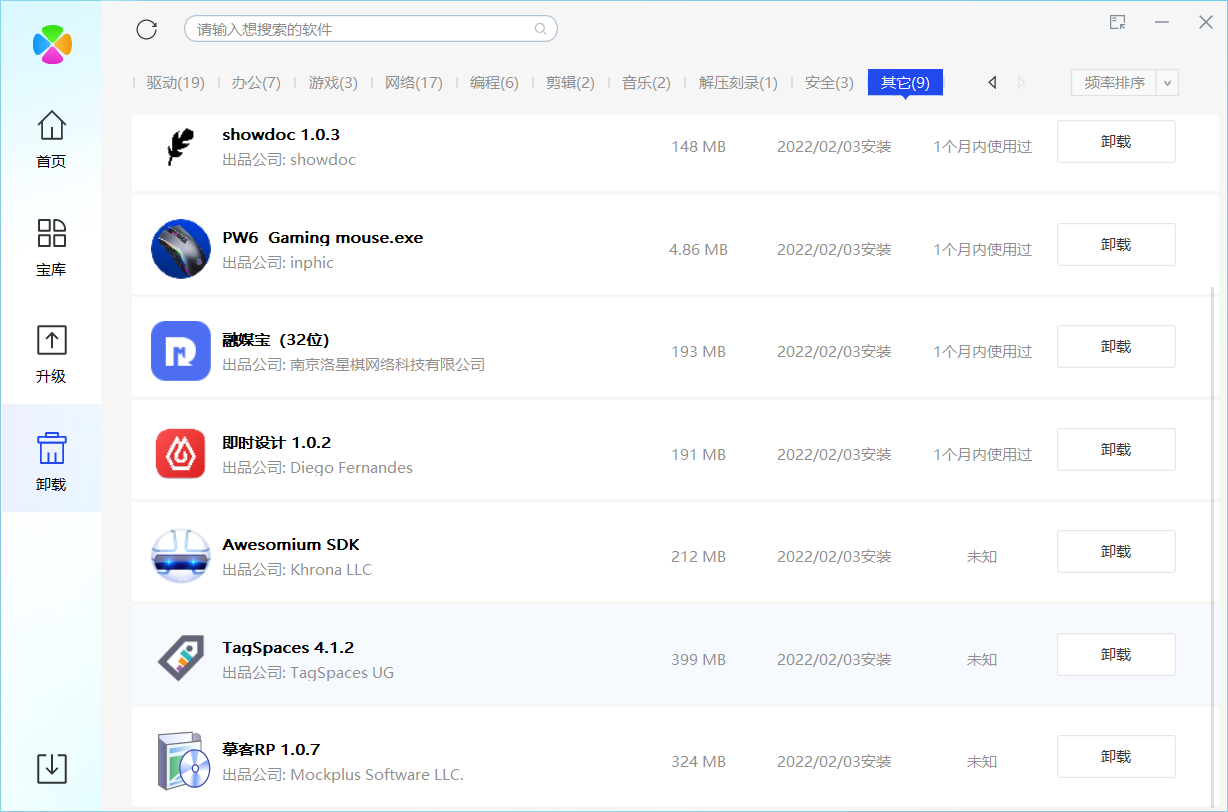The height and width of the screenshot is (812, 1228).
Task: Click publisher text Mockplus Software LLC.
Action: click(x=377, y=775)
